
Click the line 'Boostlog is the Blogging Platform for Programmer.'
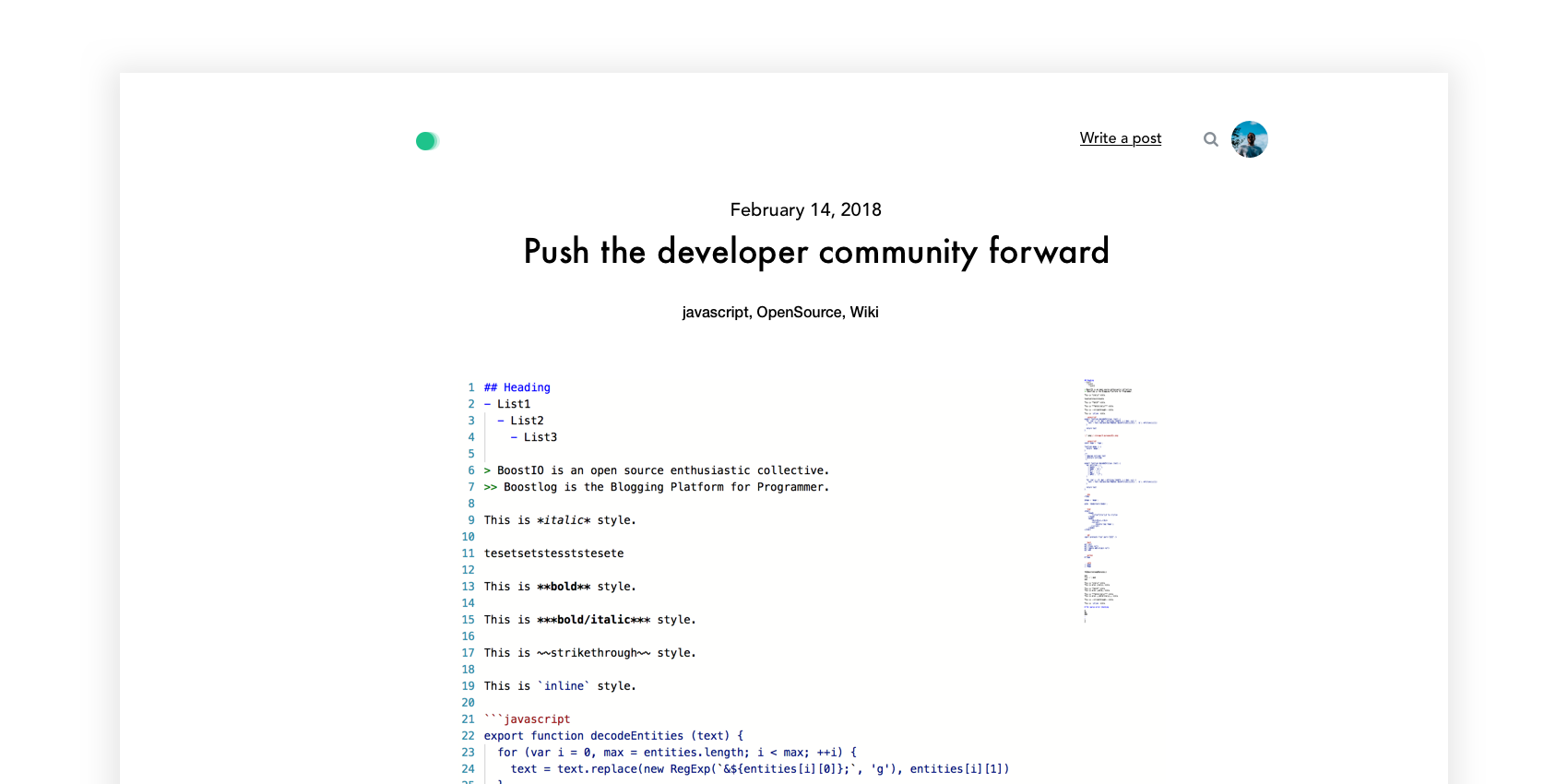tap(657, 487)
